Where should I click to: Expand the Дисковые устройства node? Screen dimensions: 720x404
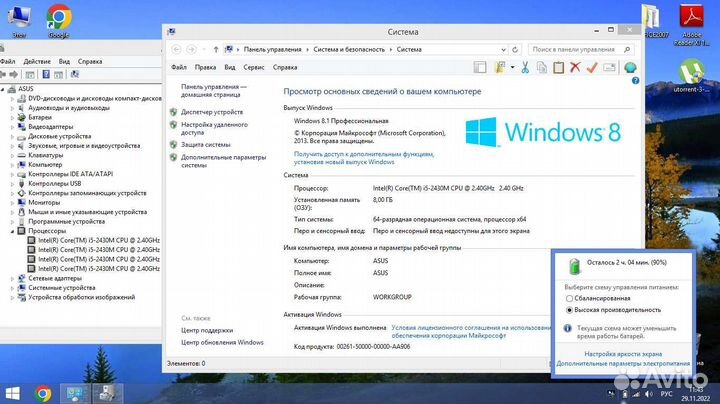pyautogui.click(x=12, y=136)
